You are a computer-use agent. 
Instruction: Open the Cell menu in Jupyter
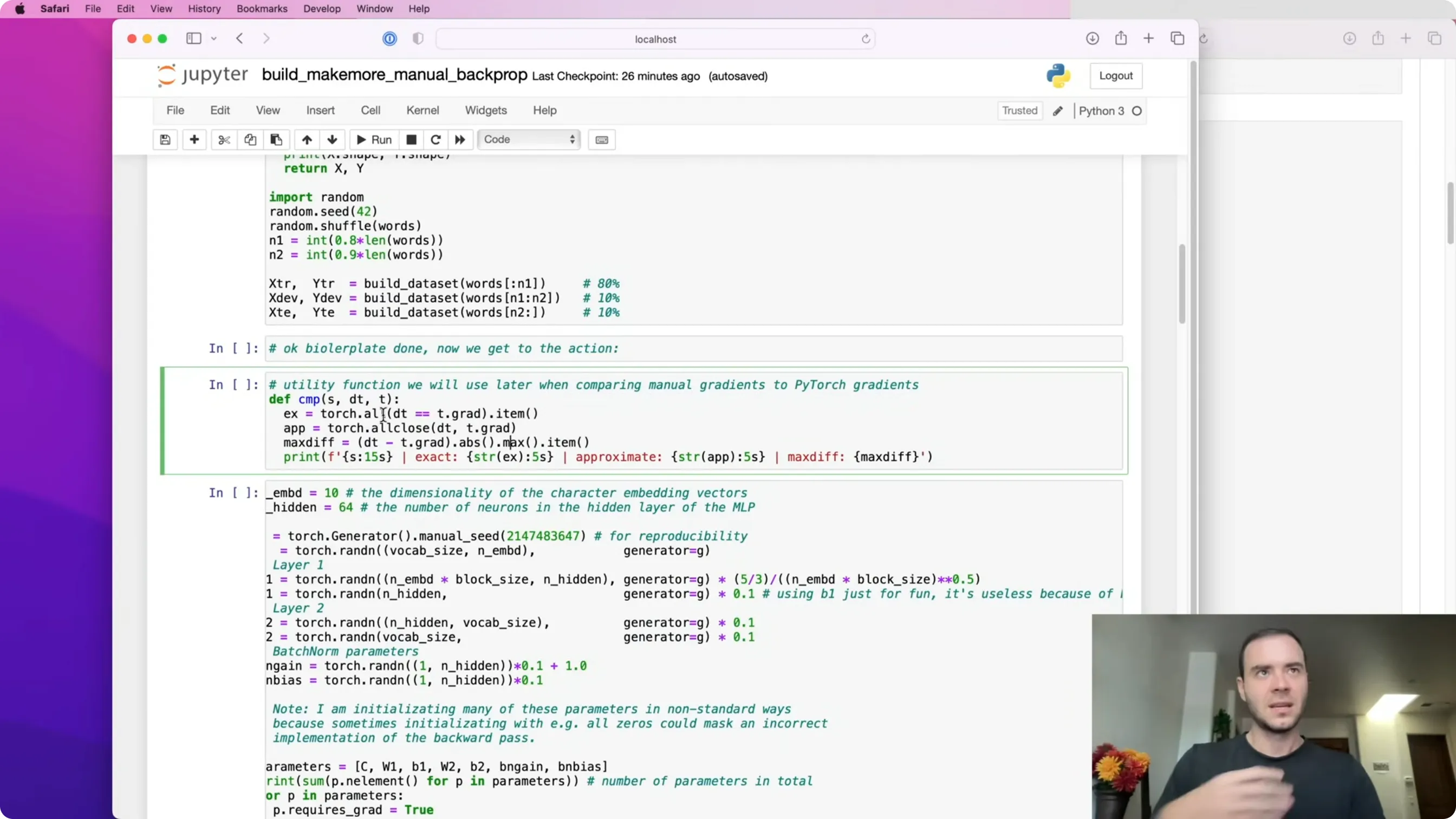[x=371, y=110]
